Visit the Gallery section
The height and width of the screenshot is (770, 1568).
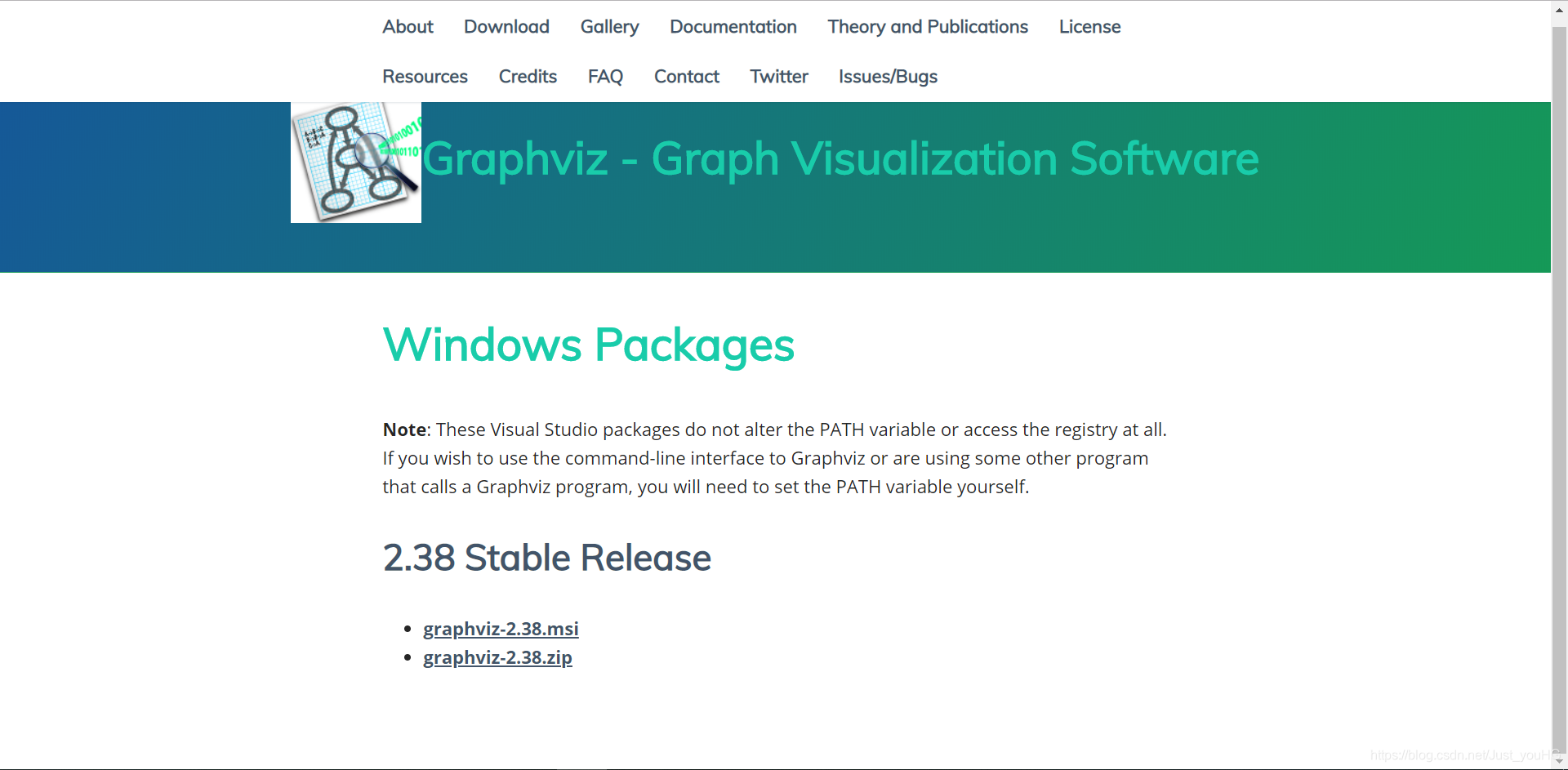[x=609, y=26]
